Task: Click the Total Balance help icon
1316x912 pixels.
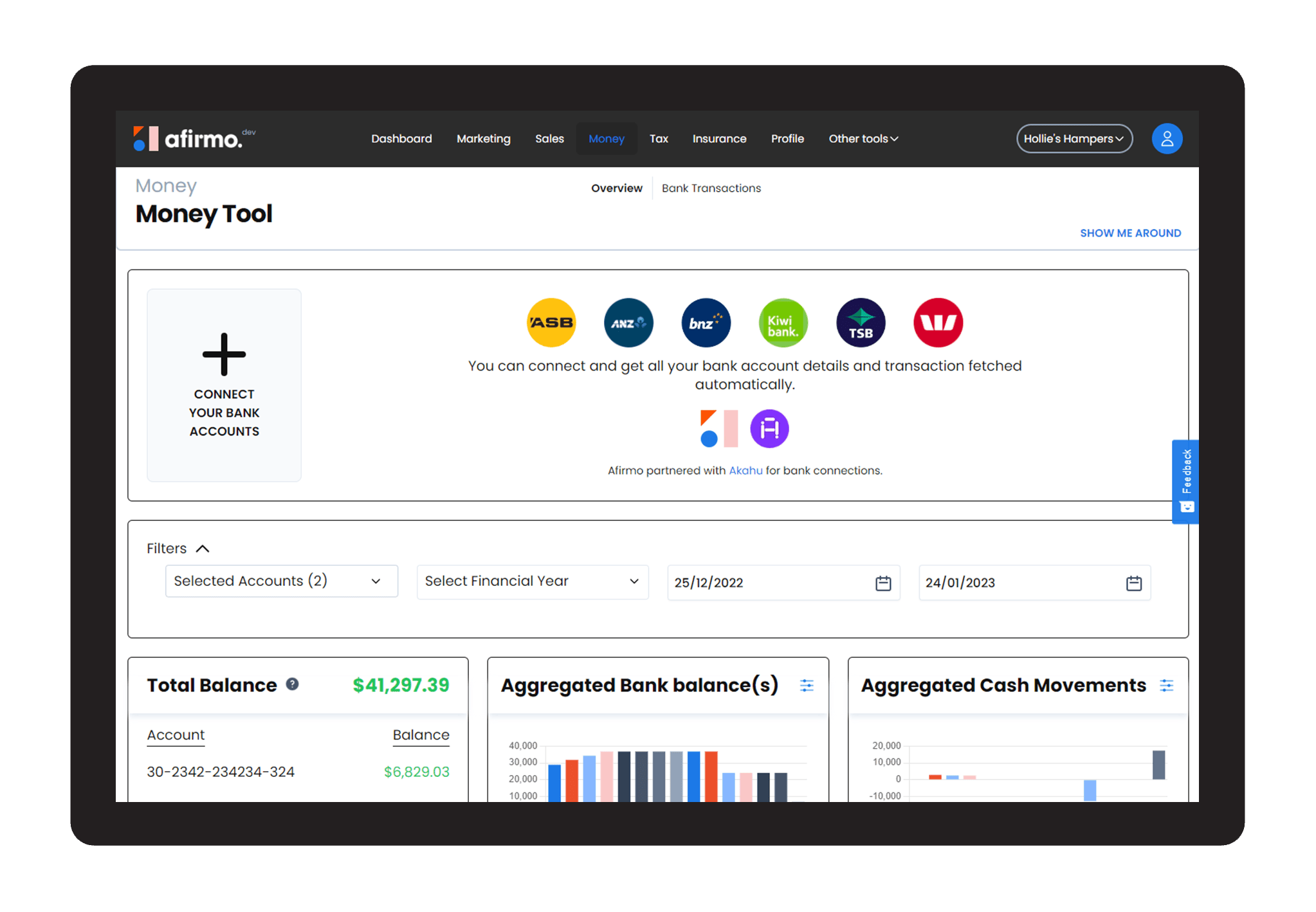Action: (x=293, y=684)
